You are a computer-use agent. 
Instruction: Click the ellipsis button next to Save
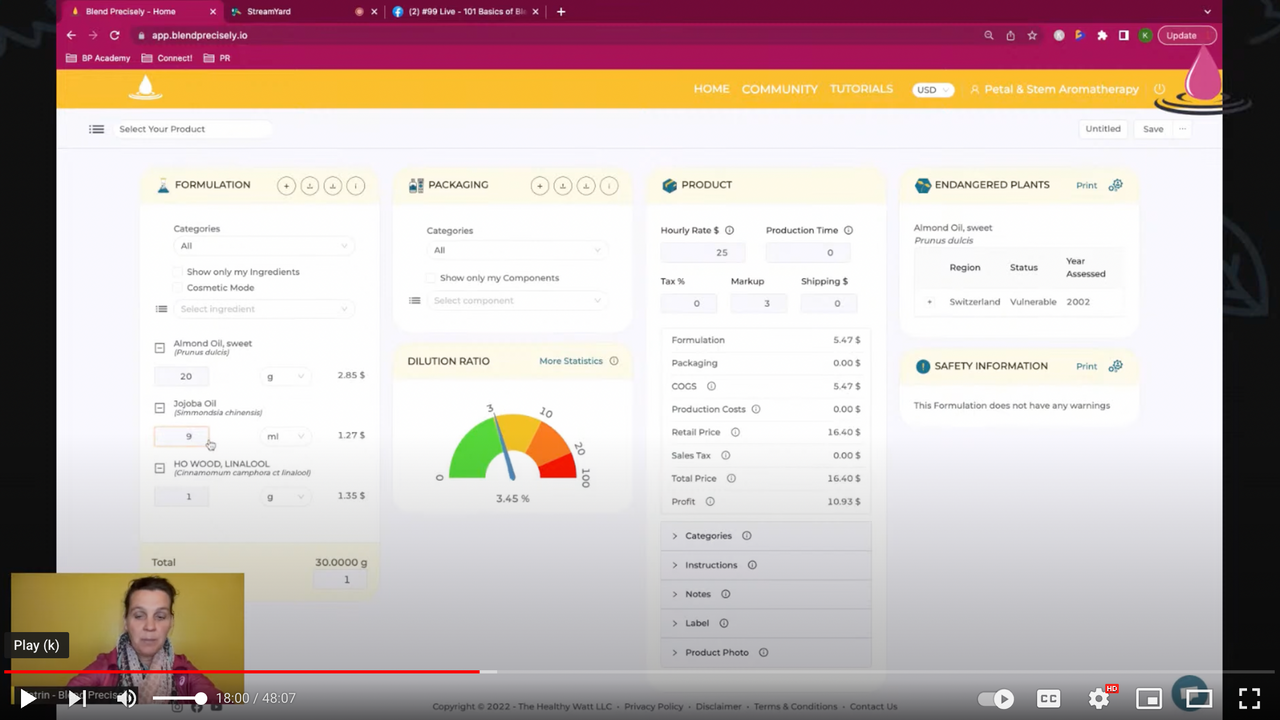[x=1182, y=129]
